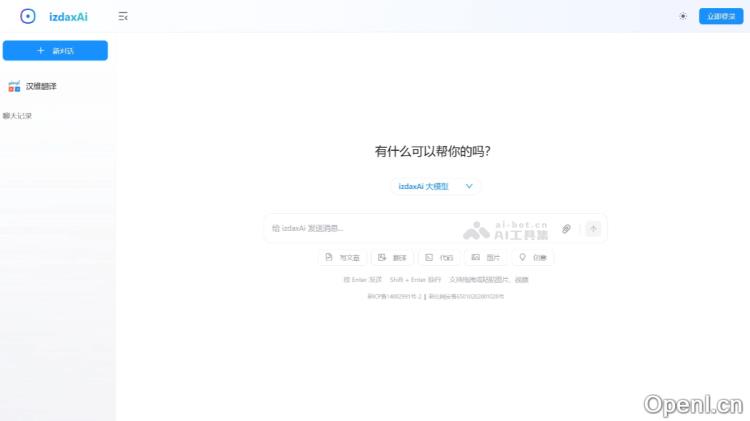Screen dimensions: 750x421
Task: Click the paperclip attachment icon
Action: pos(566,229)
